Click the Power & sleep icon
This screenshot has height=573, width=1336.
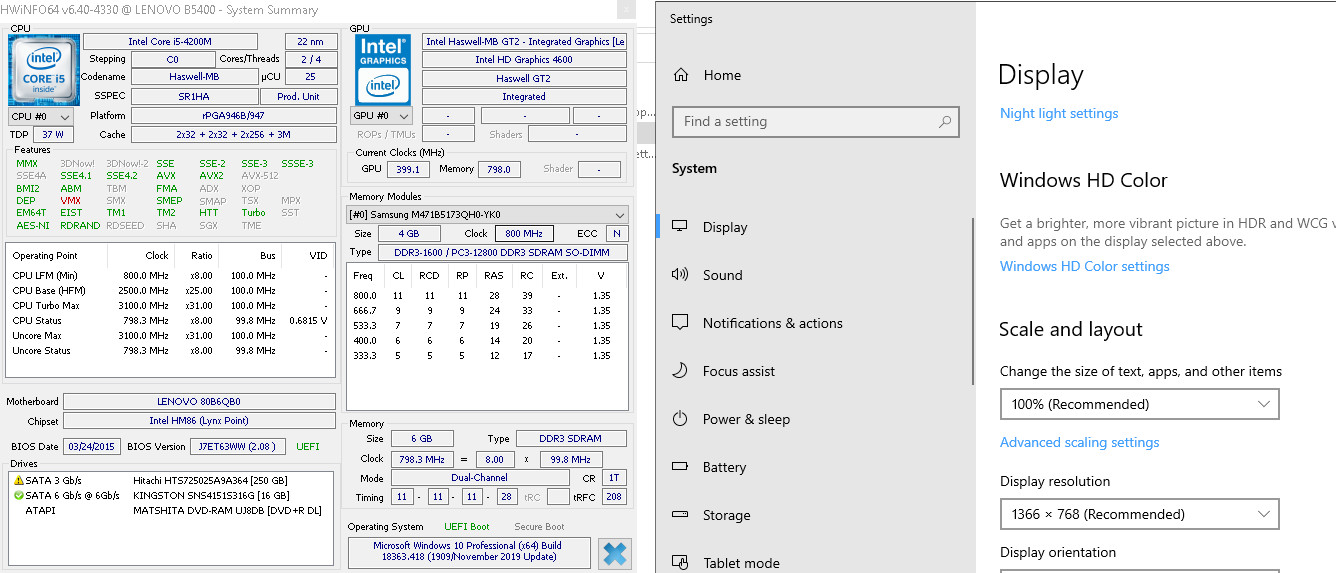point(681,419)
